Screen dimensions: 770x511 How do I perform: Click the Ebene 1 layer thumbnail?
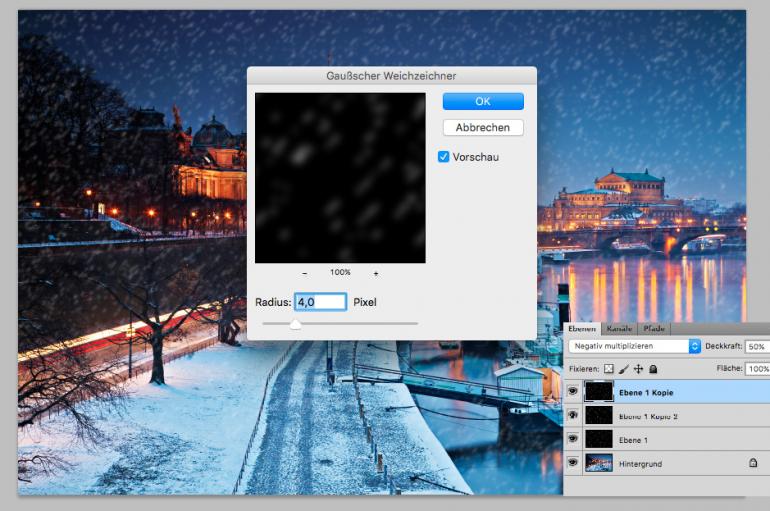600,440
